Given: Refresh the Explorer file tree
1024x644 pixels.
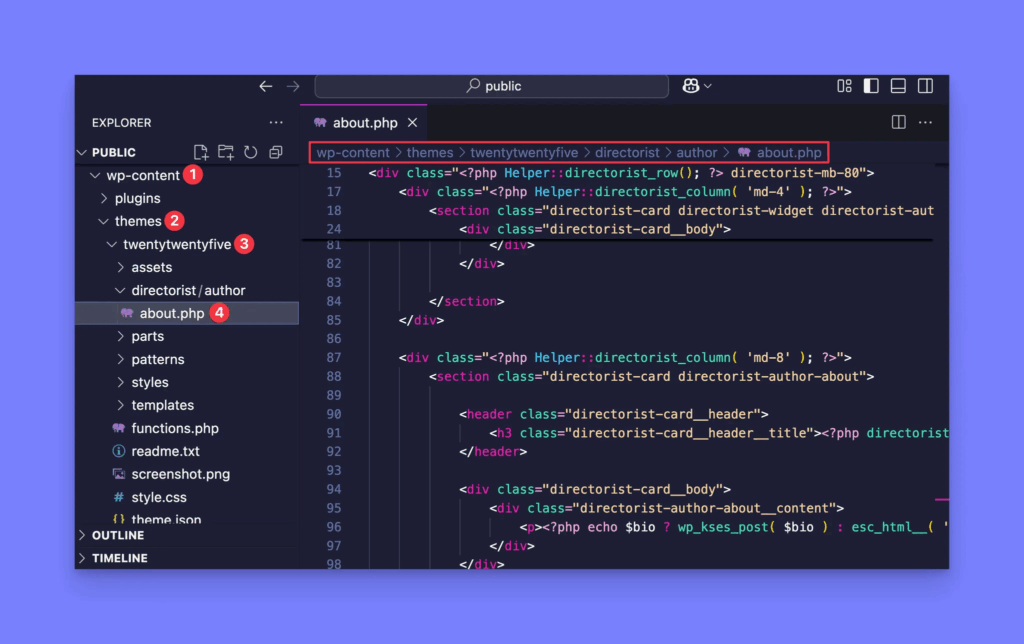Looking at the screenshot, I should coord(250,152).
